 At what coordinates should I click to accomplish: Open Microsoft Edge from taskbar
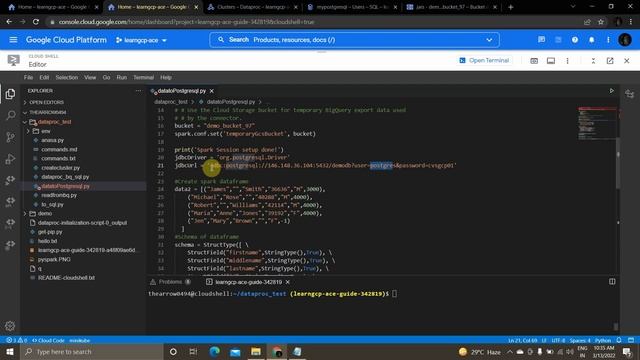(x=214, y=351)
